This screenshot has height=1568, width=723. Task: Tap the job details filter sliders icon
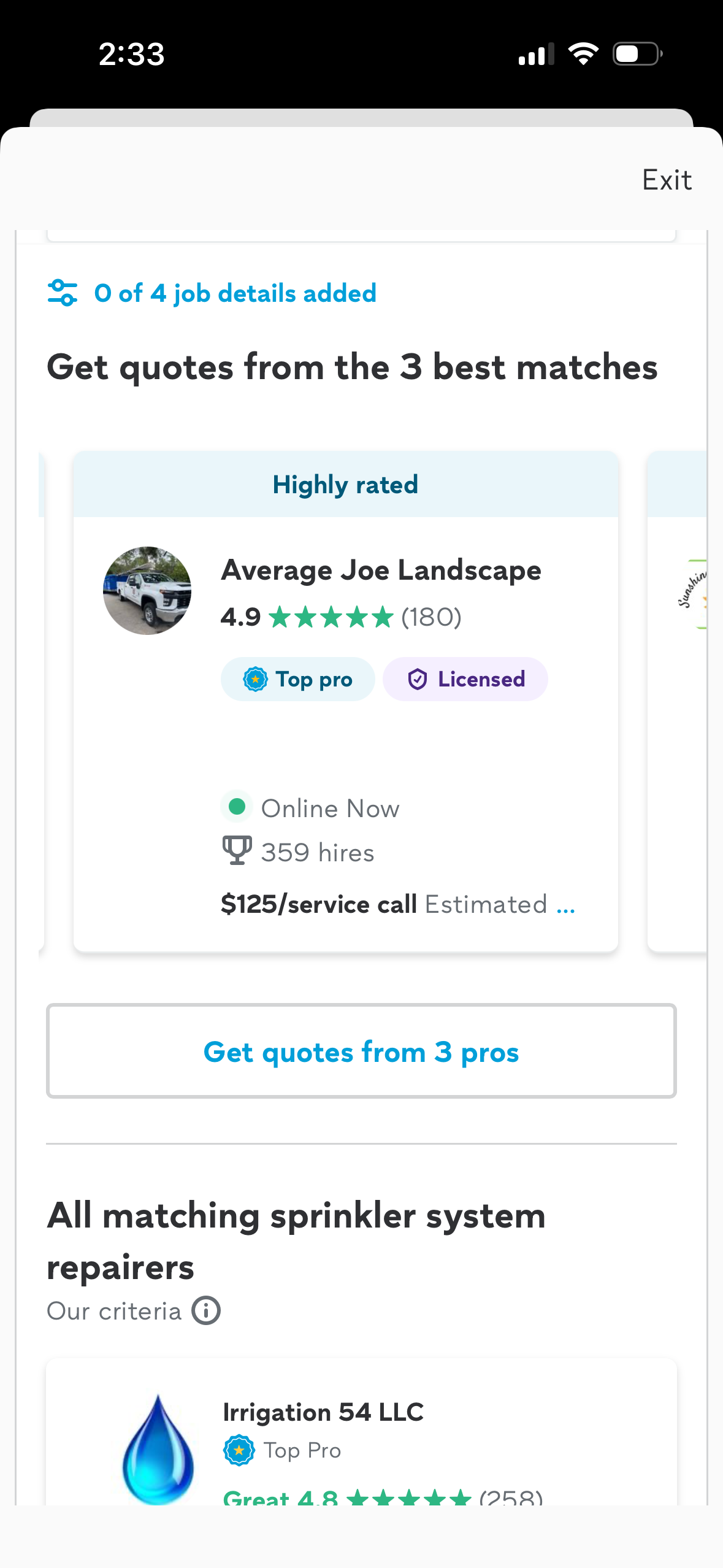[63, 293]
